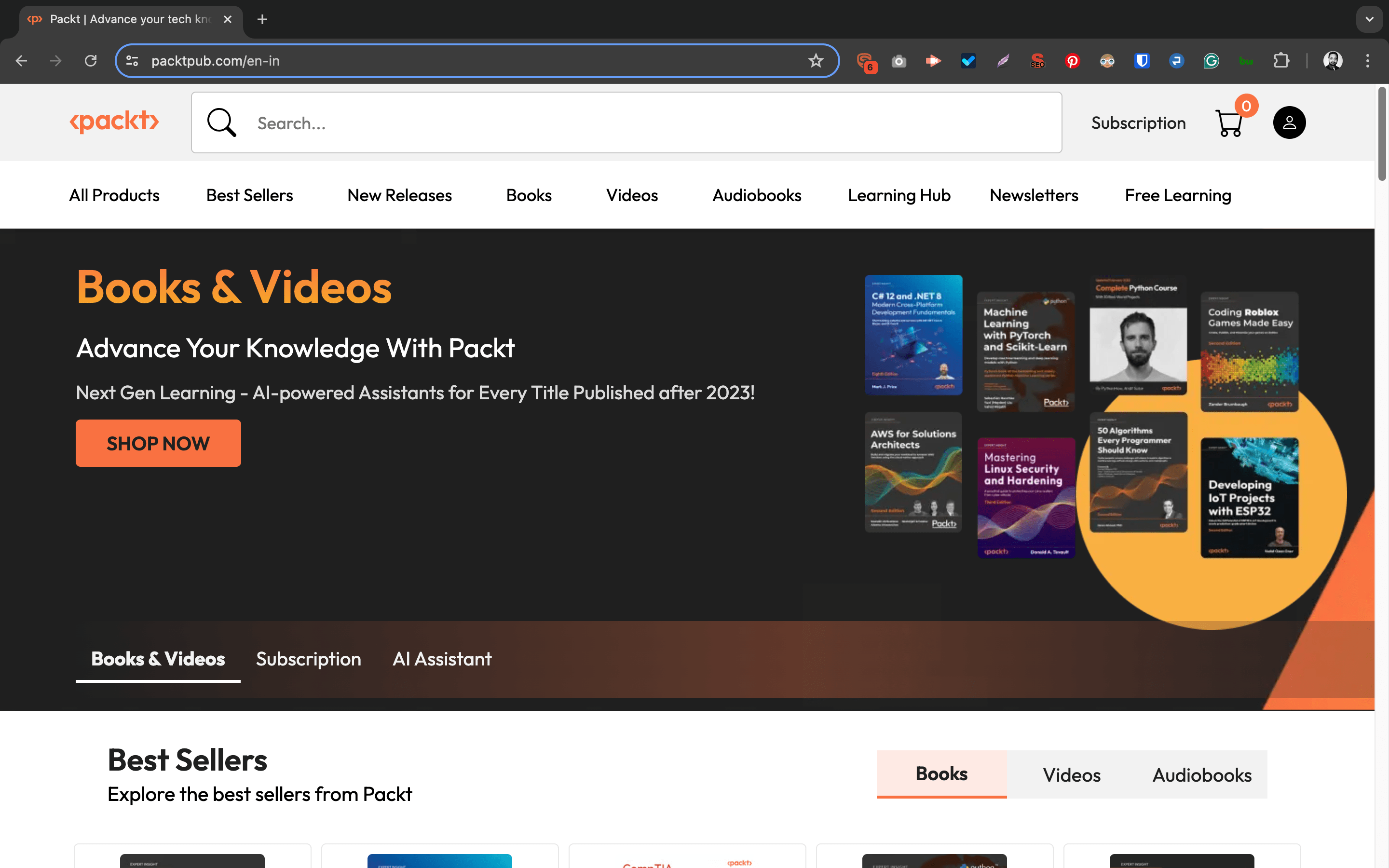Open the Books navigation menu item
The height and width of the screenshot is (868, 1389).
529,195
